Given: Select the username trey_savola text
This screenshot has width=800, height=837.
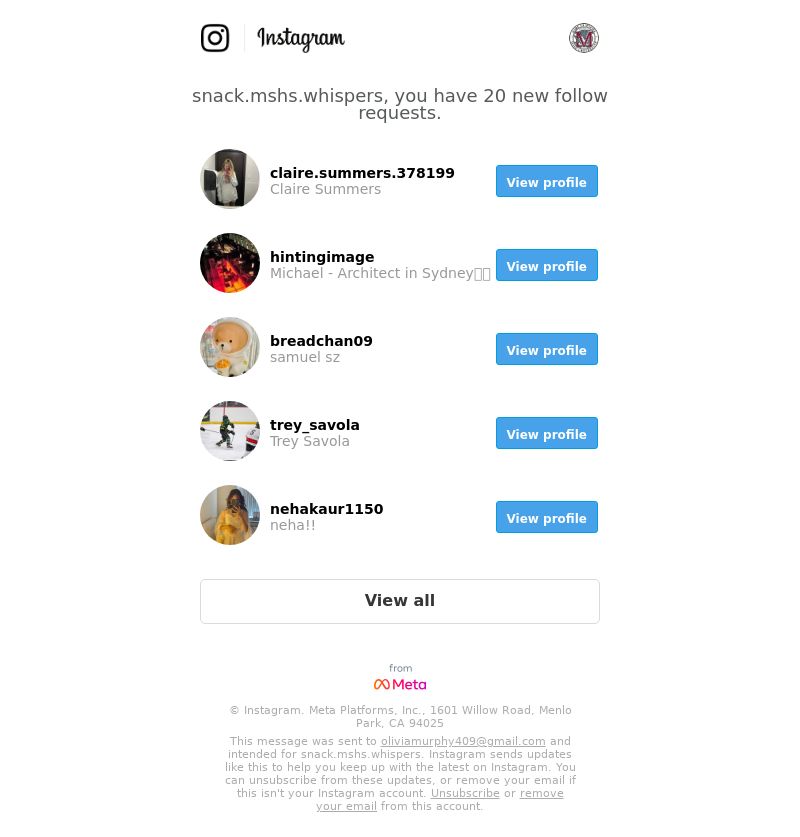Looking at the screenshot, I should (x=314, y=425).
